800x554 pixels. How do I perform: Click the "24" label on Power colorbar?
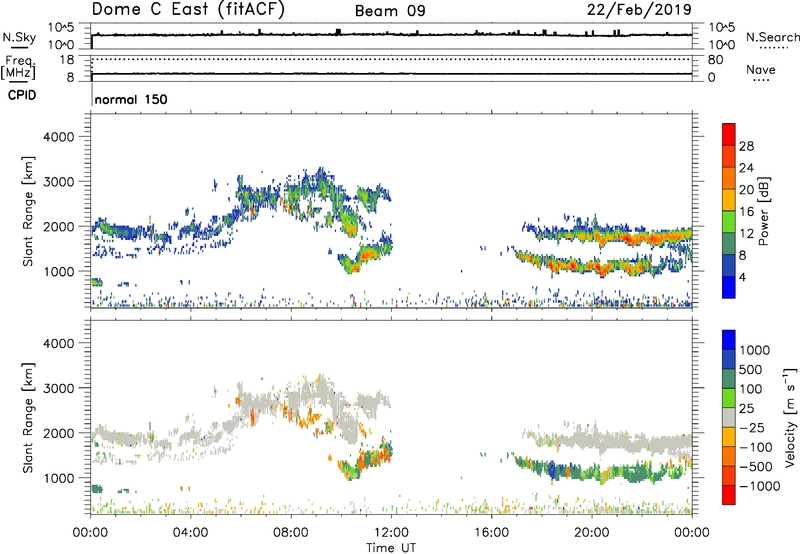tap(746, 168)
